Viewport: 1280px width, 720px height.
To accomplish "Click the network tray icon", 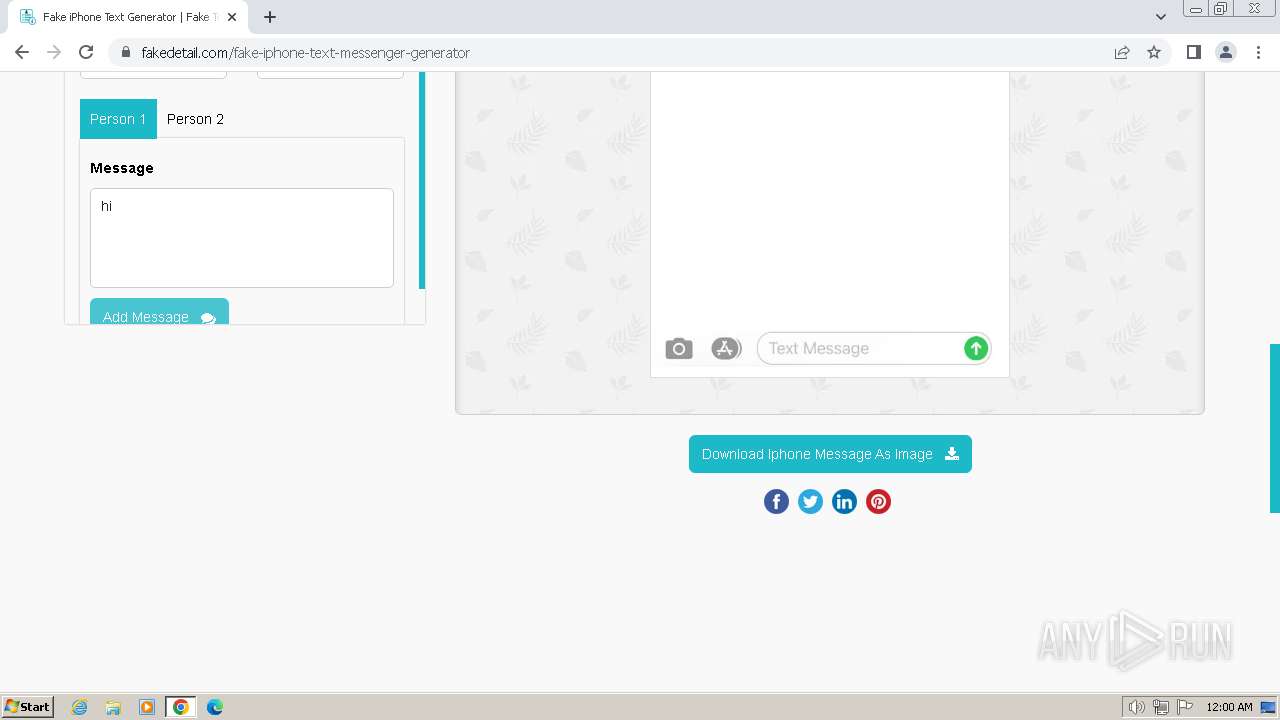I will click(x=1161, y=707).
